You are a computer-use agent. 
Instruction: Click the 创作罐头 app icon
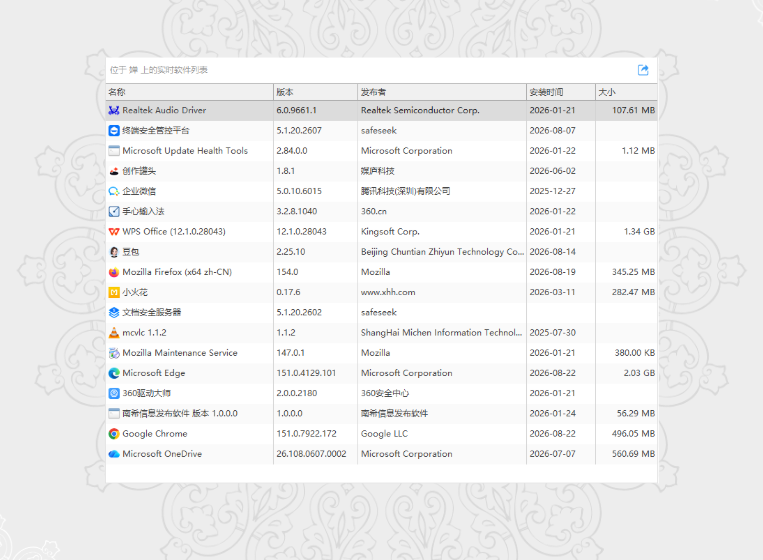[114, 171]
